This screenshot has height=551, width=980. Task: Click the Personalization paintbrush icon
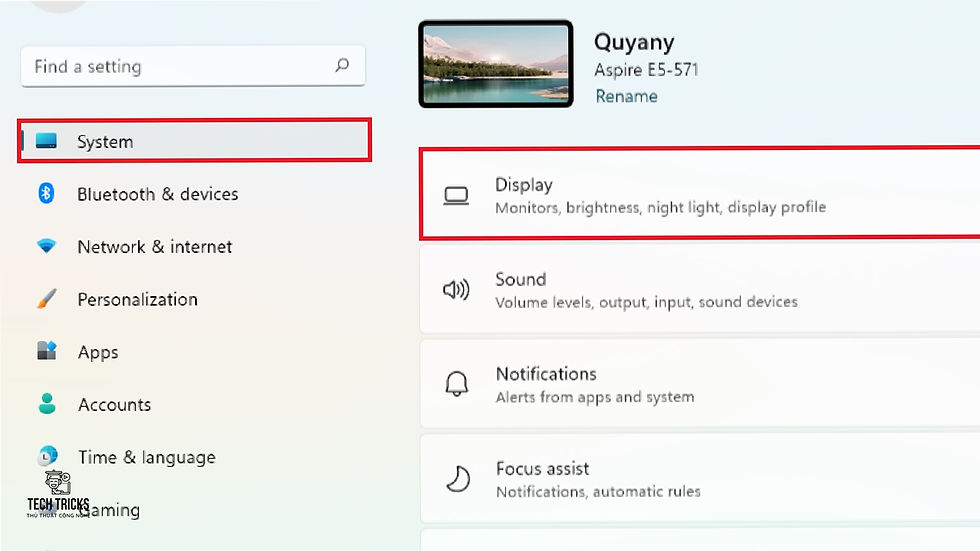[x=47, y=299]
